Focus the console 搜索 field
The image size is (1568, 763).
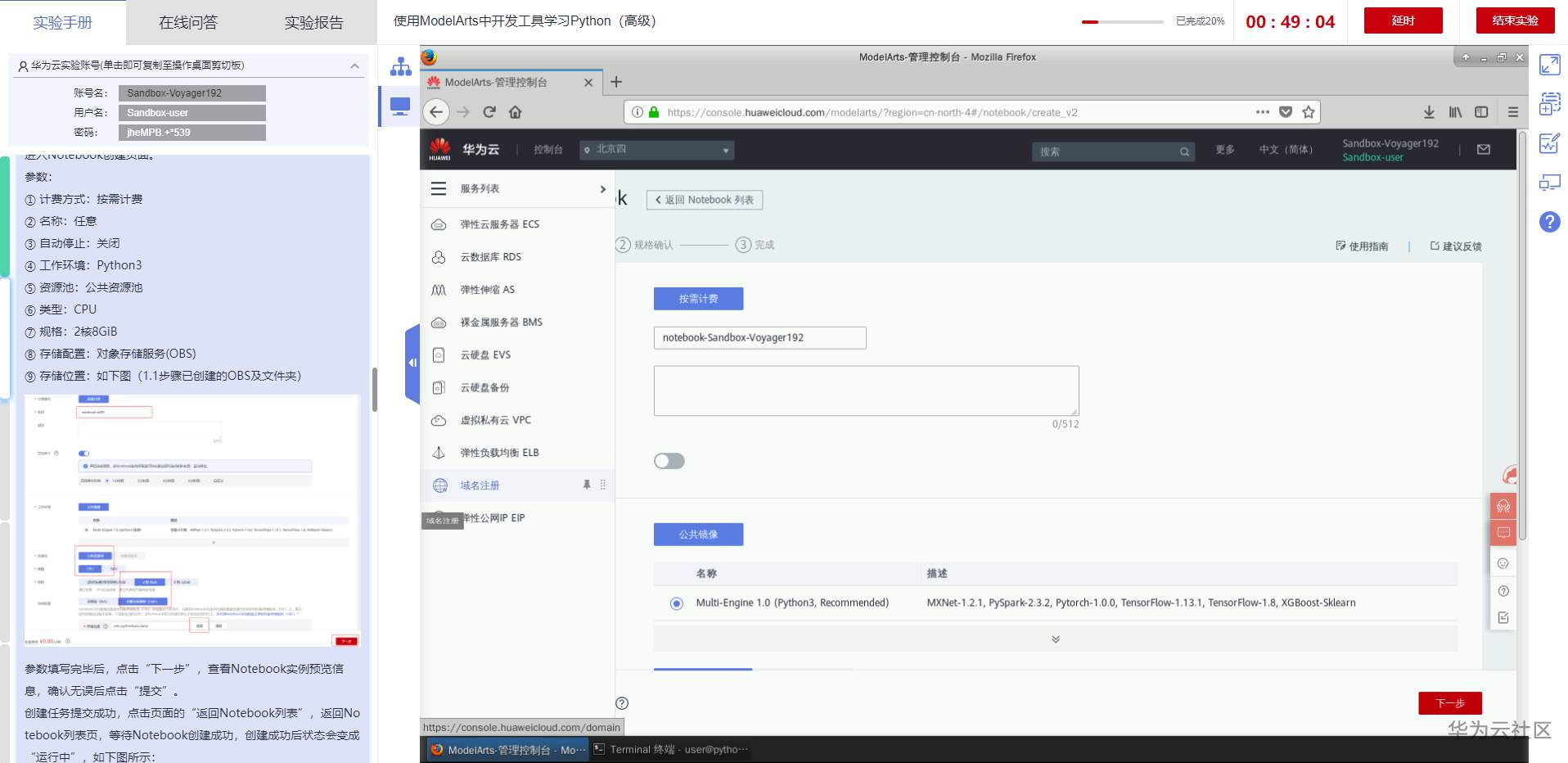1113,151
